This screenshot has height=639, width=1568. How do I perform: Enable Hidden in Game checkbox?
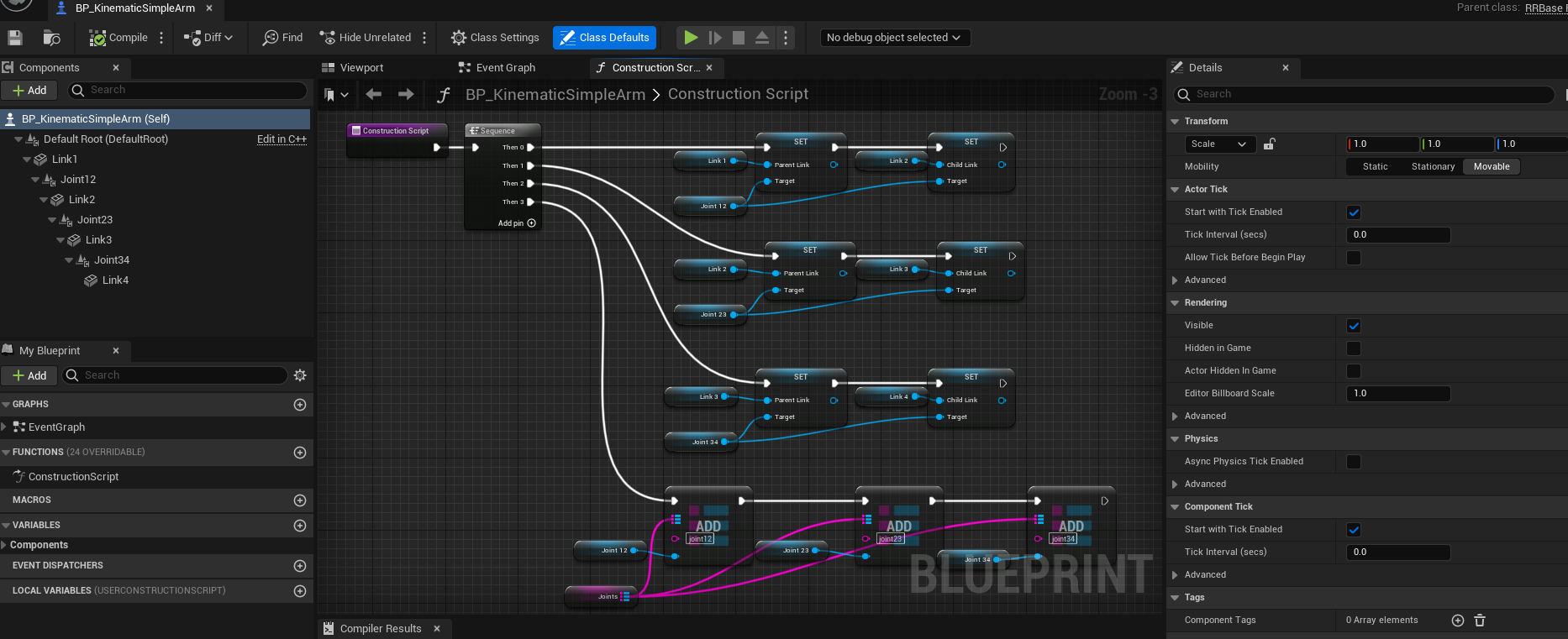point(1354,348)
